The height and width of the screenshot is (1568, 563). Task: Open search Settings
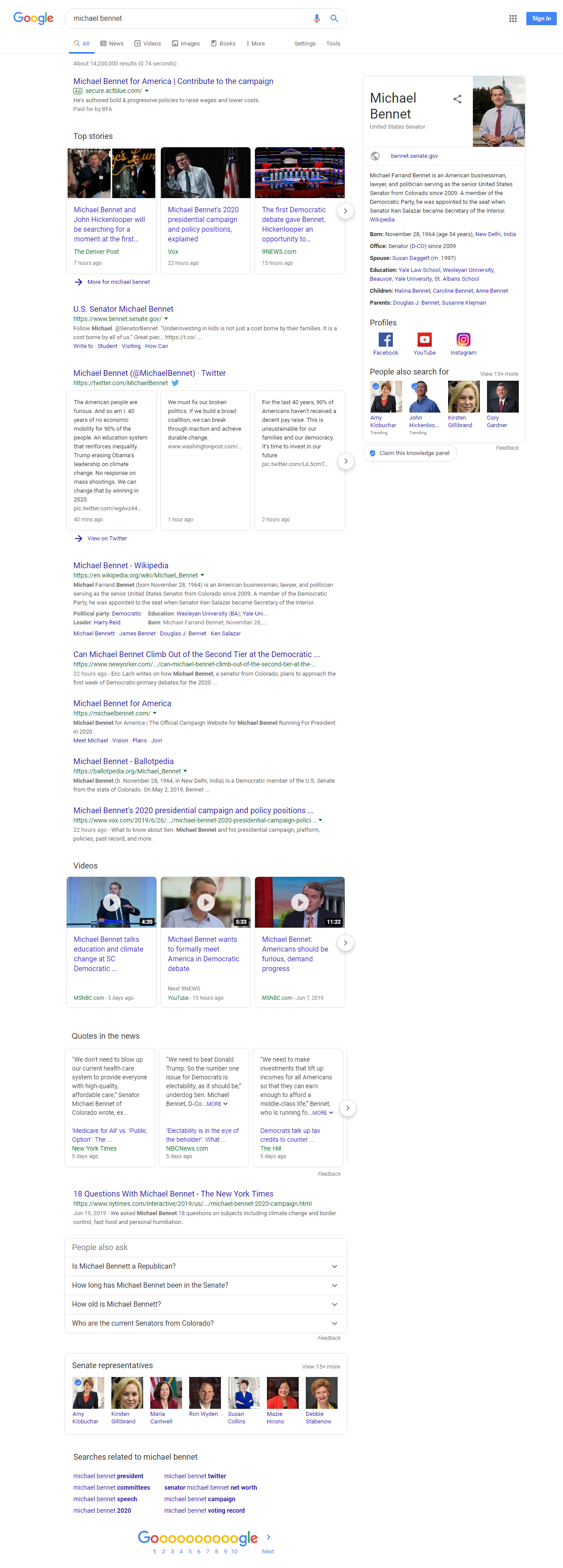304,43
